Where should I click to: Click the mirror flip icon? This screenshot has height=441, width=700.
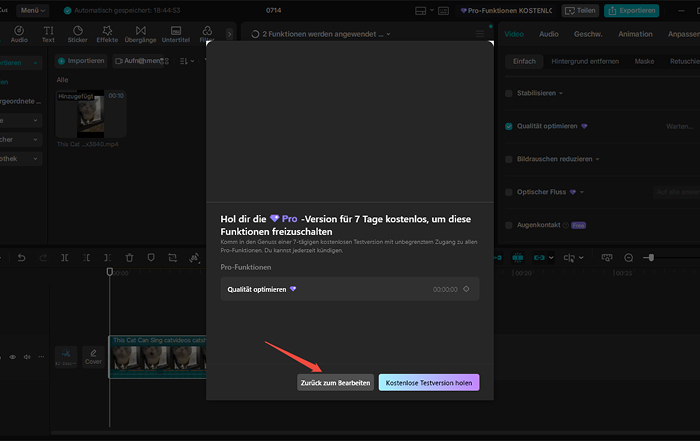pos(194,258)
